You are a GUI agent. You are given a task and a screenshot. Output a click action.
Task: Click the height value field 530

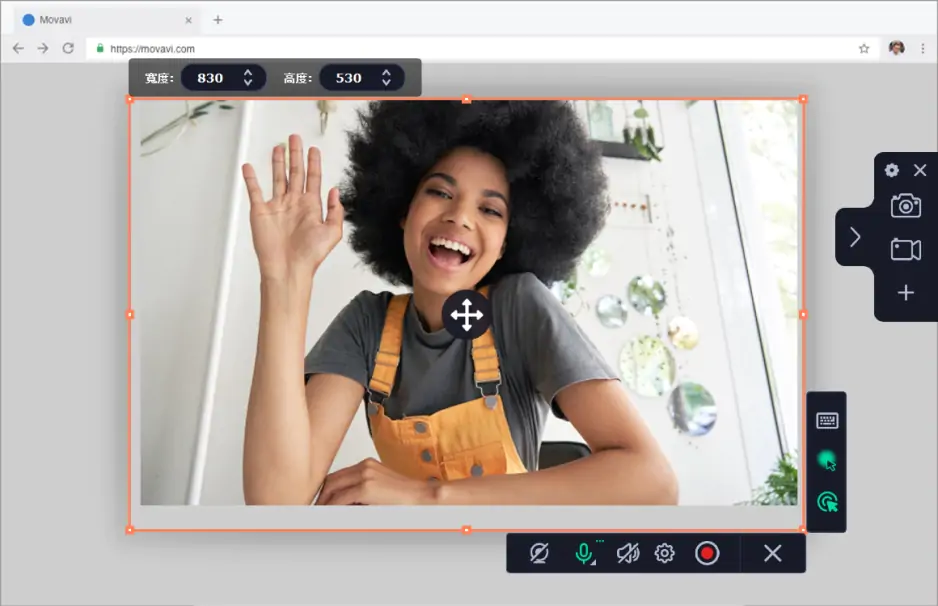click(x=349, y=78)
